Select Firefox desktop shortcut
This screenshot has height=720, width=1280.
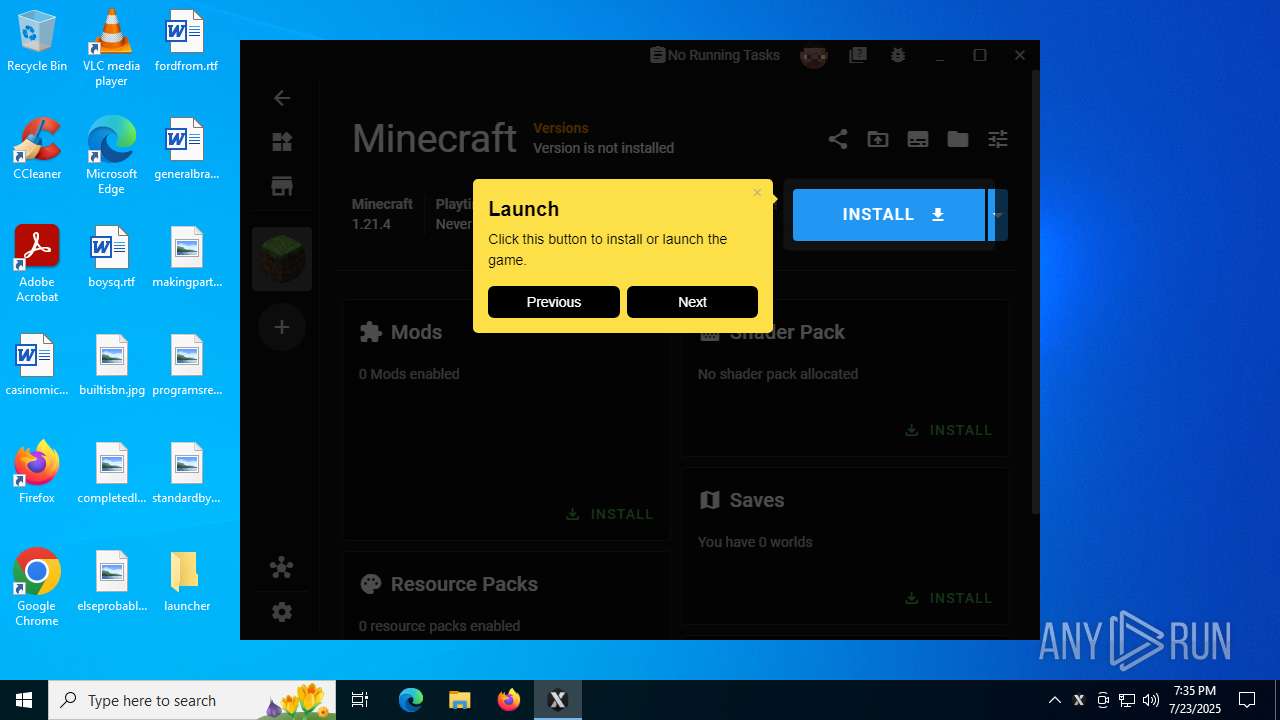(x=37, y=472)
